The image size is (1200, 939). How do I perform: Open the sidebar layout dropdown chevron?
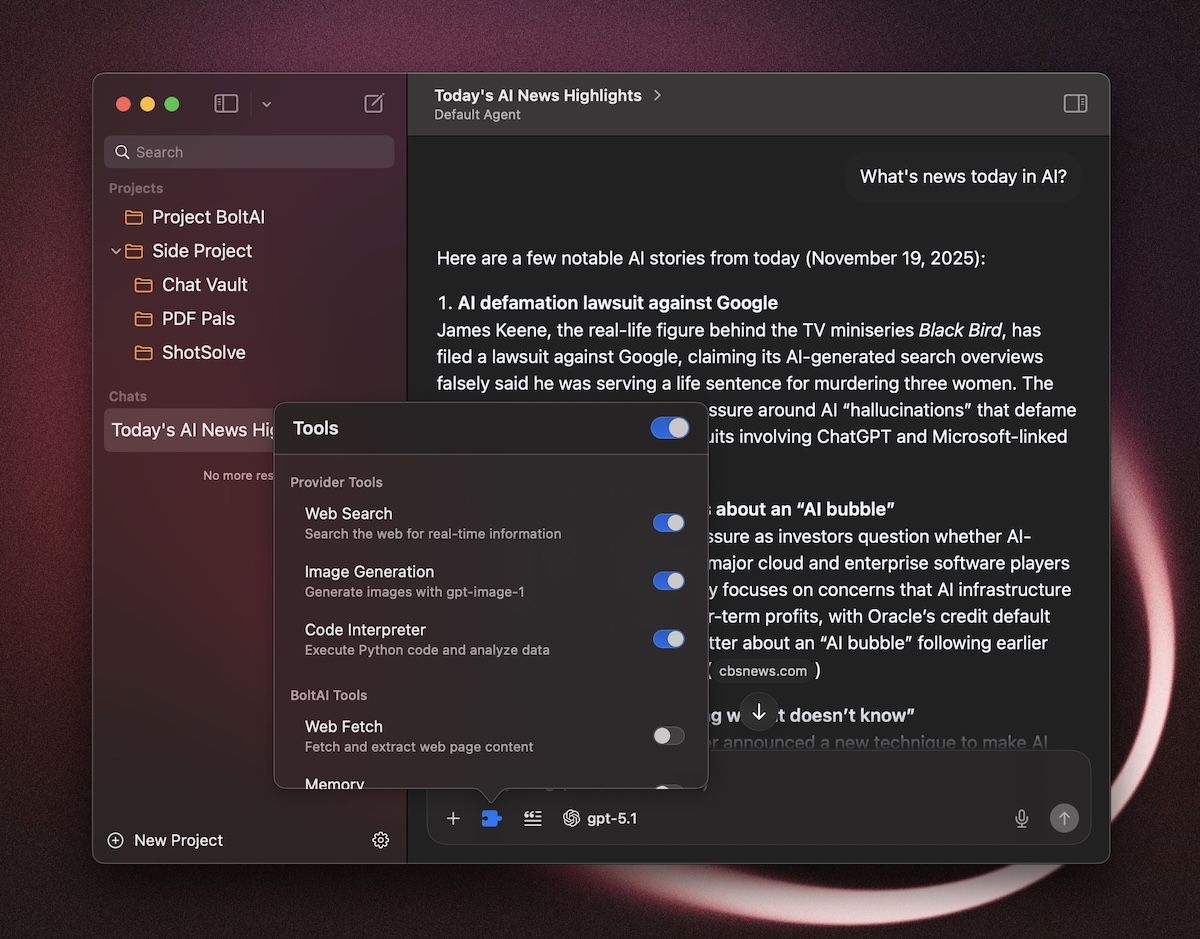tap(266, 104)
